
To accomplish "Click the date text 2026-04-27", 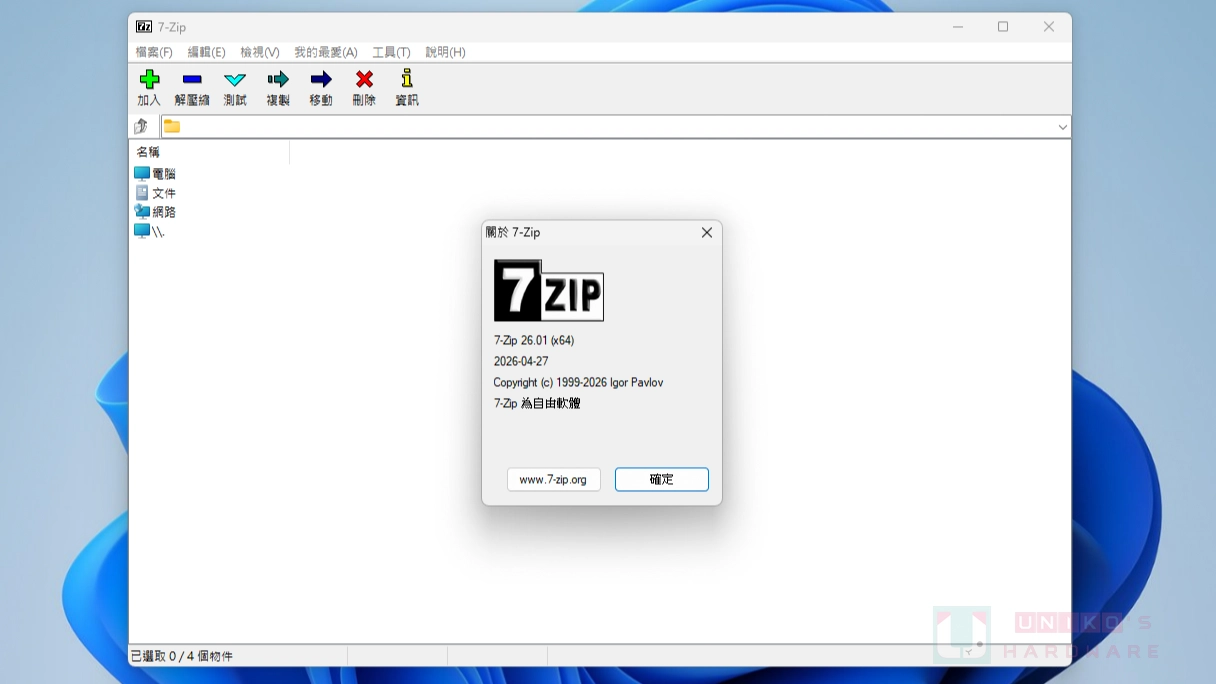I will click(x=521, y=361).
